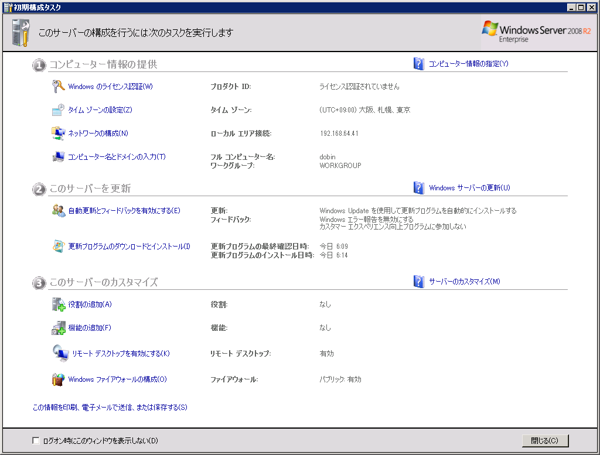Open サーバーのカスタマイズ(M) help link
The image size is (600, 455).
pyautogui.click(x=465, y=281)
